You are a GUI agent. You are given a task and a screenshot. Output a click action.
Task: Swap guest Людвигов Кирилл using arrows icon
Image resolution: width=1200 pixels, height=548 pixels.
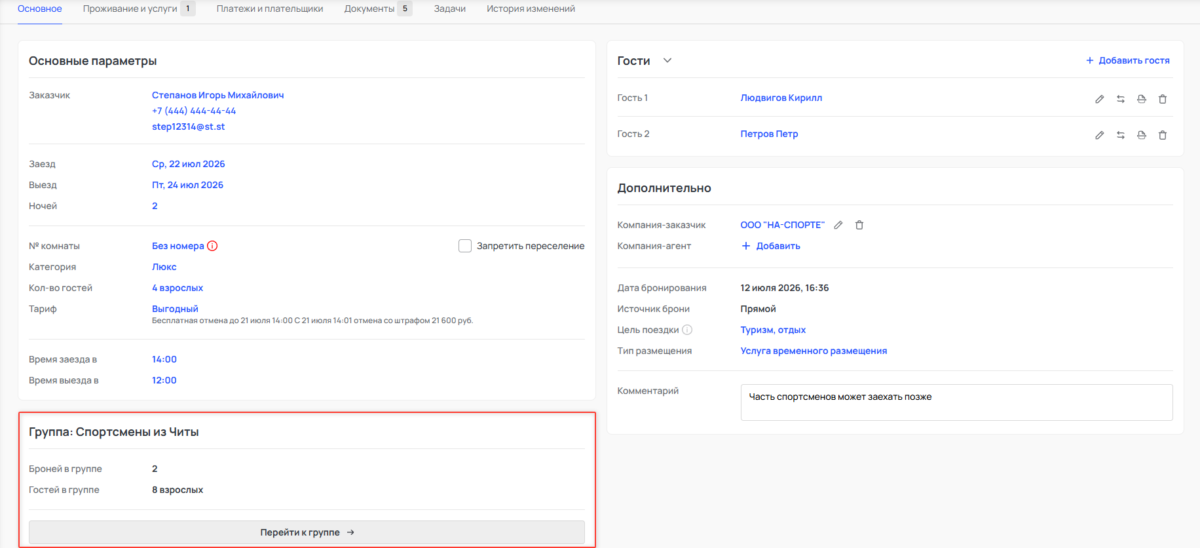click(1120, 99)
